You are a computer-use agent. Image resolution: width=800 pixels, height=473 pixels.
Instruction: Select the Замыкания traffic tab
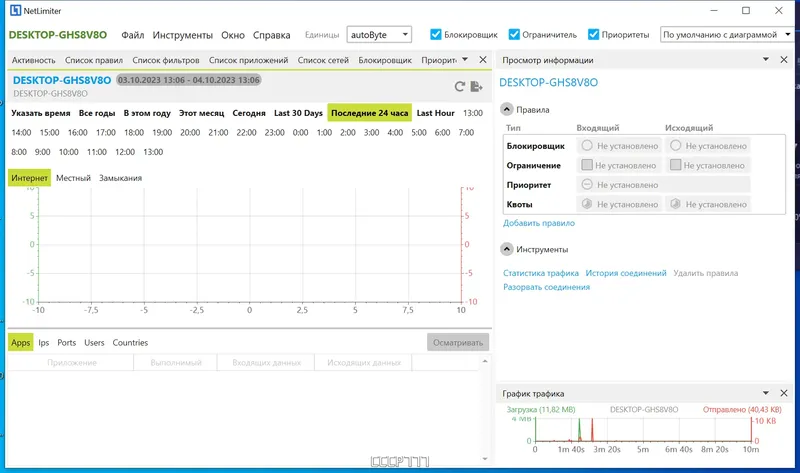(120, 178)
